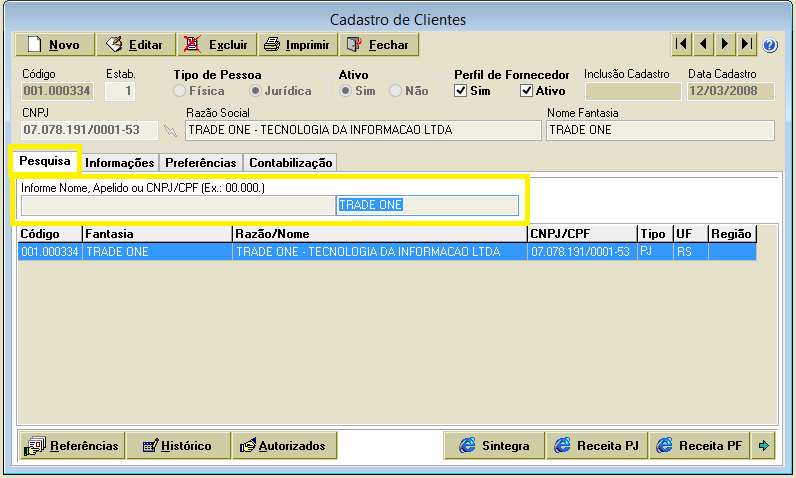
Task: Go to last record arrow
Action: click(x=747, y=45)
